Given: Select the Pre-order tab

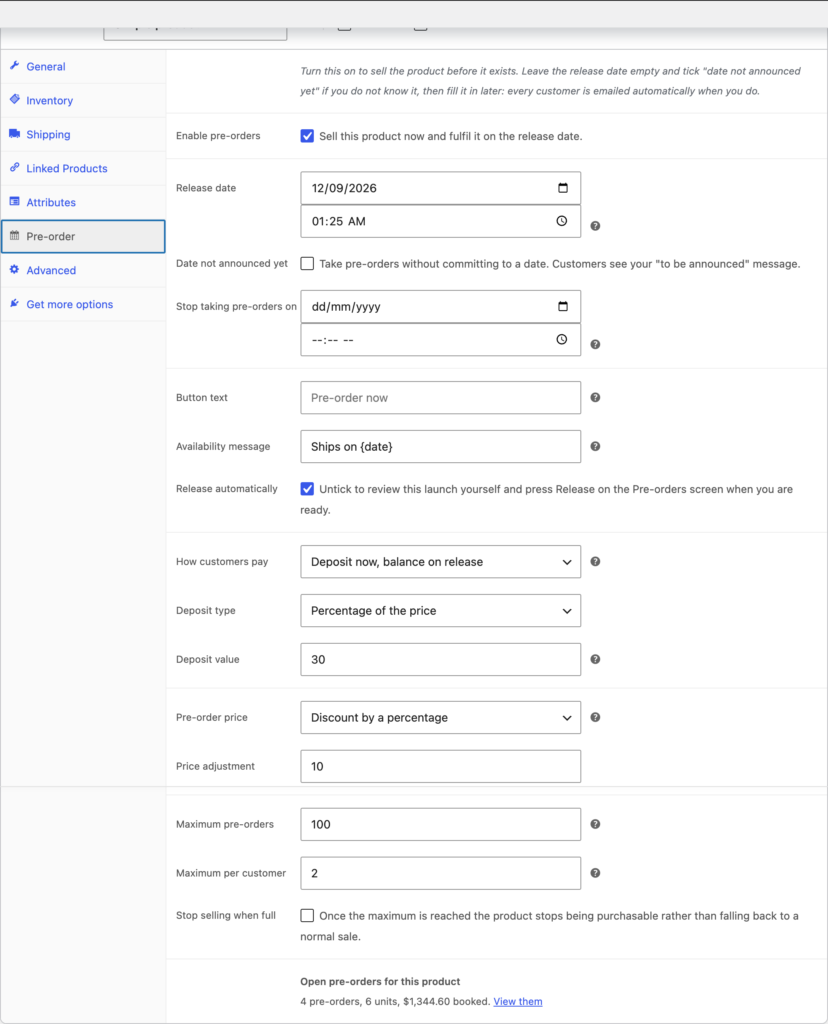Looking at the screenshot, I should (x=83, y=236).
